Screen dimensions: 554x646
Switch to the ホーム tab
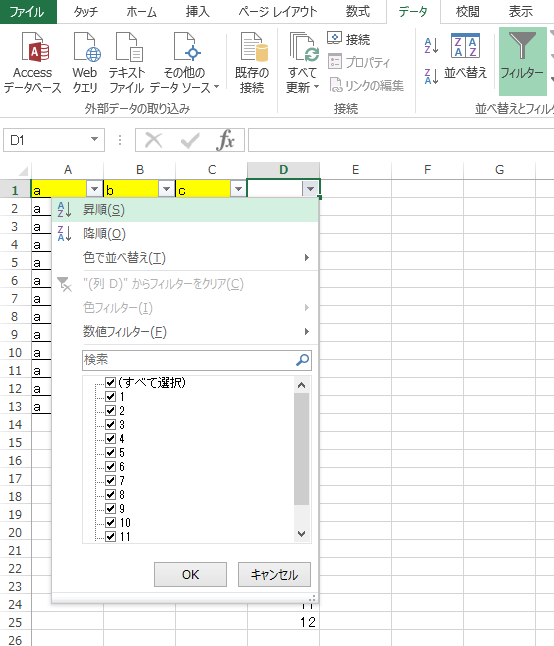coord(141,12)
